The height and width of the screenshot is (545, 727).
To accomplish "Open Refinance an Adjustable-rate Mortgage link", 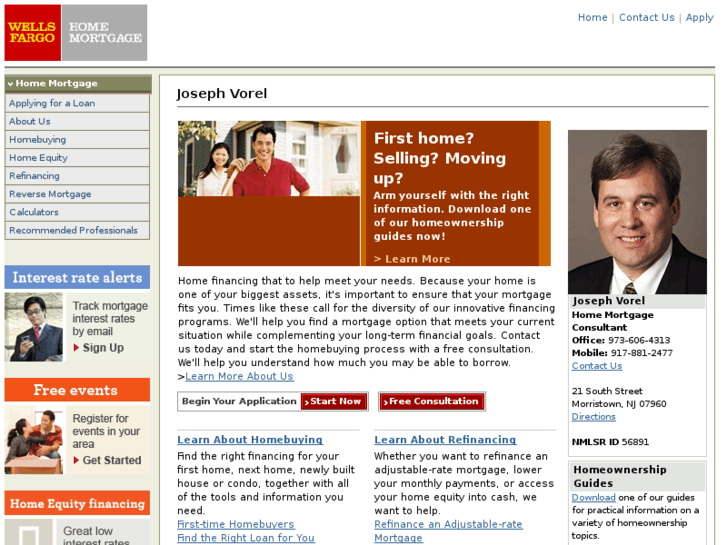I will pyautogui.click(x=448, y=531).
